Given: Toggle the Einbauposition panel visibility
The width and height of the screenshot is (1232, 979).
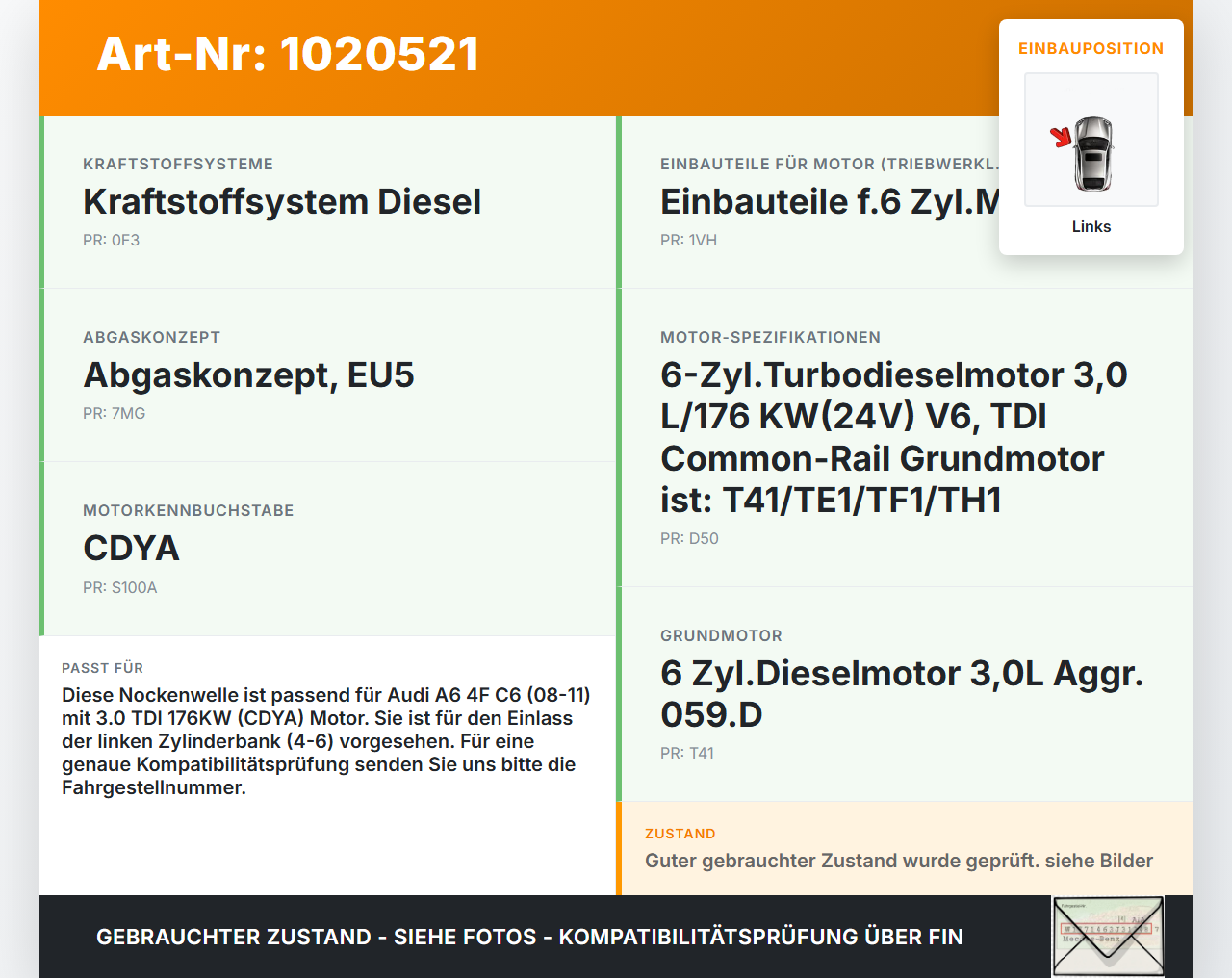Looking at the screenshot, I should (x=1091, y=48).
